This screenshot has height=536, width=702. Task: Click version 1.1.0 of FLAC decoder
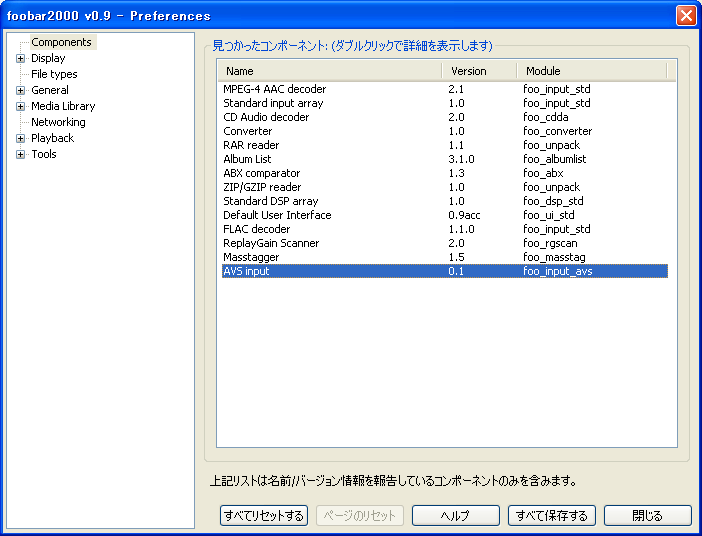tap(461, 229)
